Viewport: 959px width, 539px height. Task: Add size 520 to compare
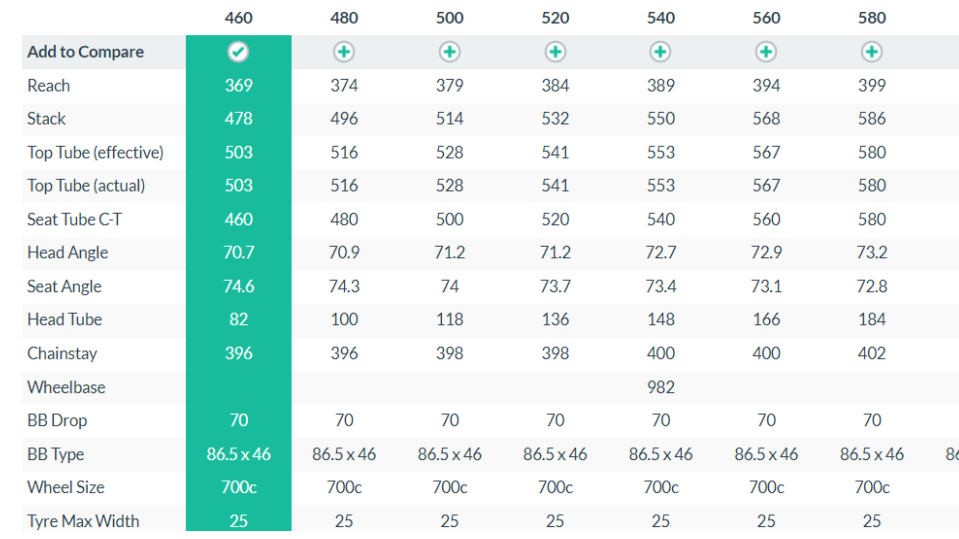tap(555, 52)
